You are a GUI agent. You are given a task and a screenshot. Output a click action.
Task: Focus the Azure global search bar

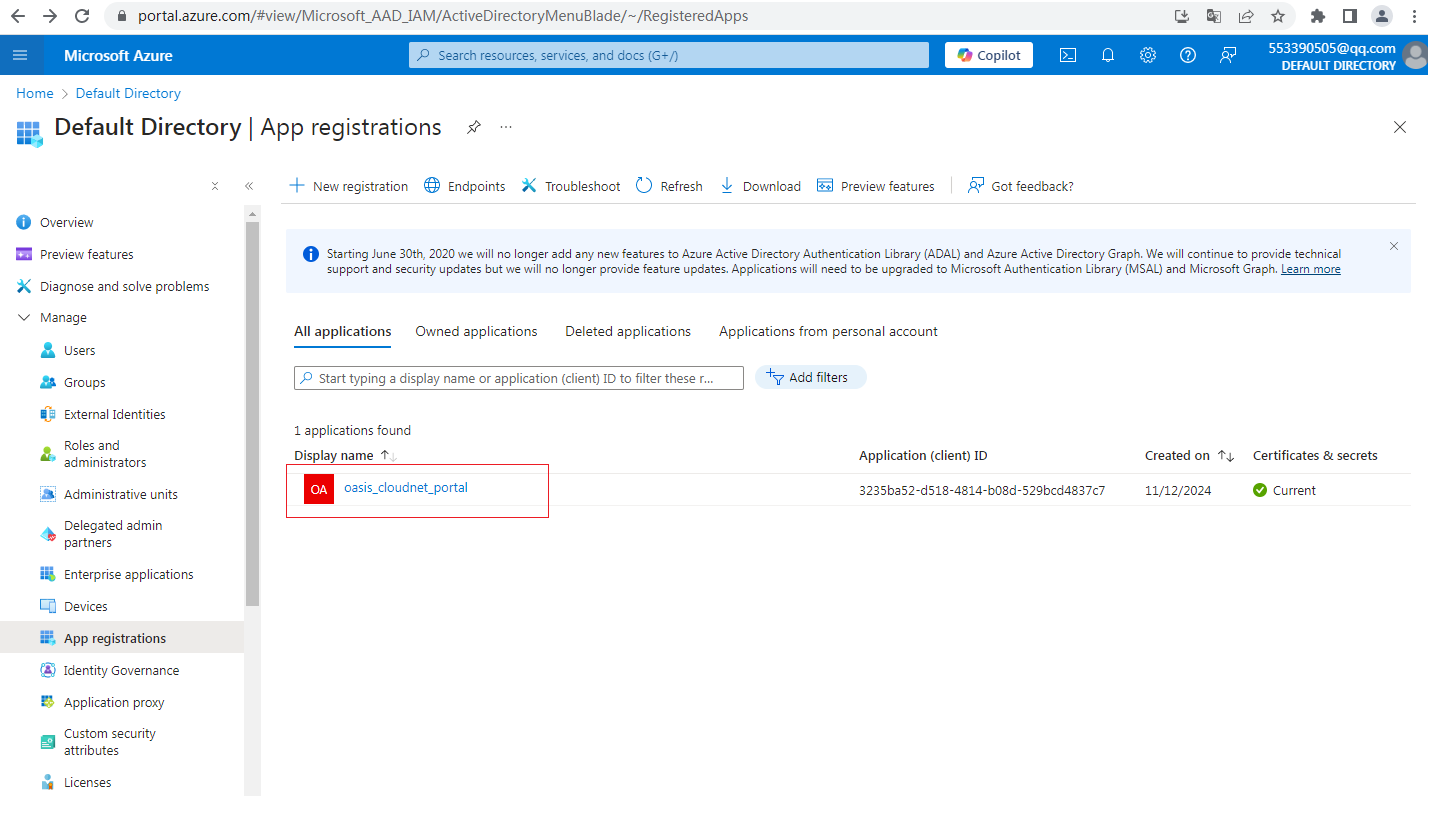pos(668,55)
